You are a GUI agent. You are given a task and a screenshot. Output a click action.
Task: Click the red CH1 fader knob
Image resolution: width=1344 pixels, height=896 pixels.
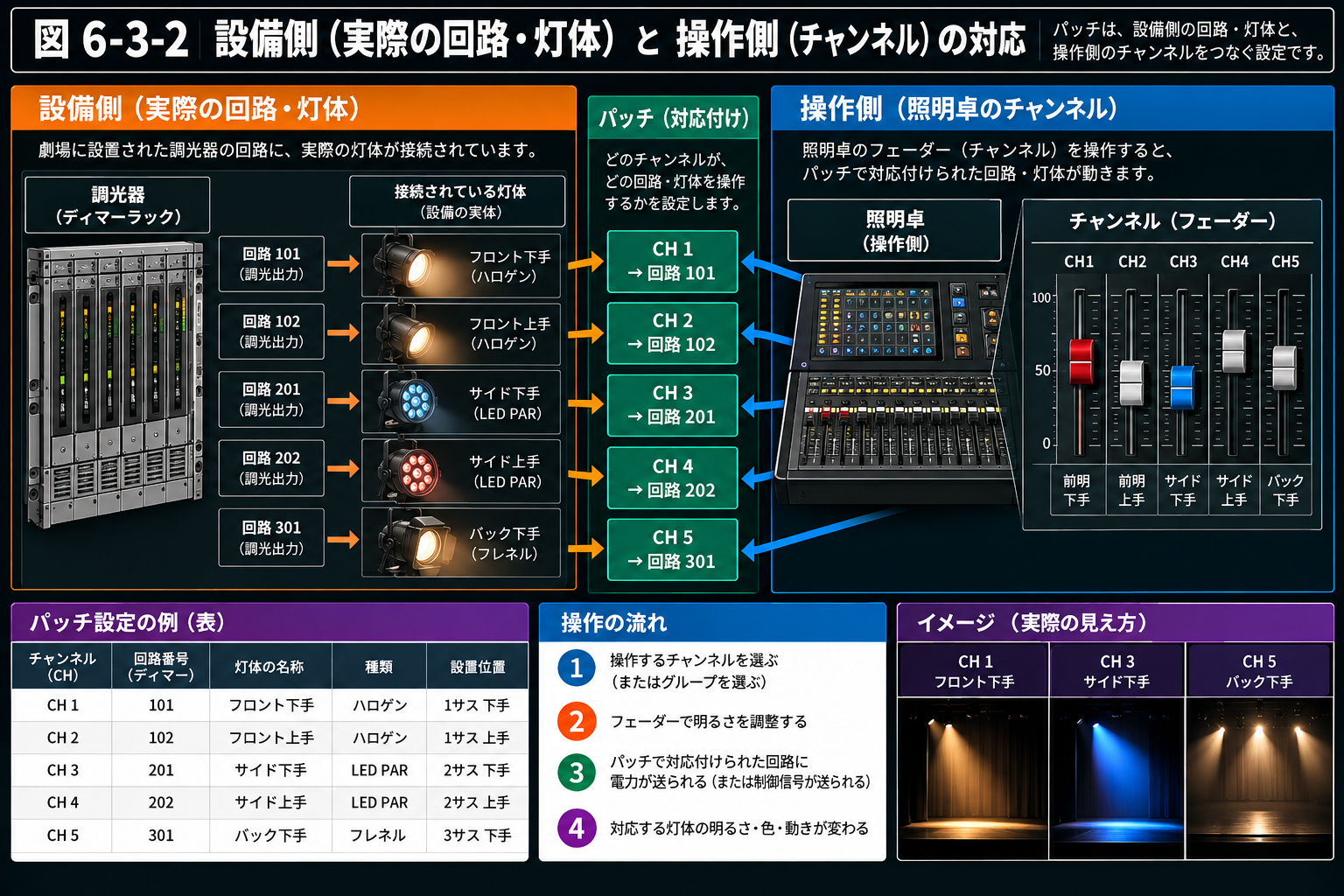(x=1081, y=361)
